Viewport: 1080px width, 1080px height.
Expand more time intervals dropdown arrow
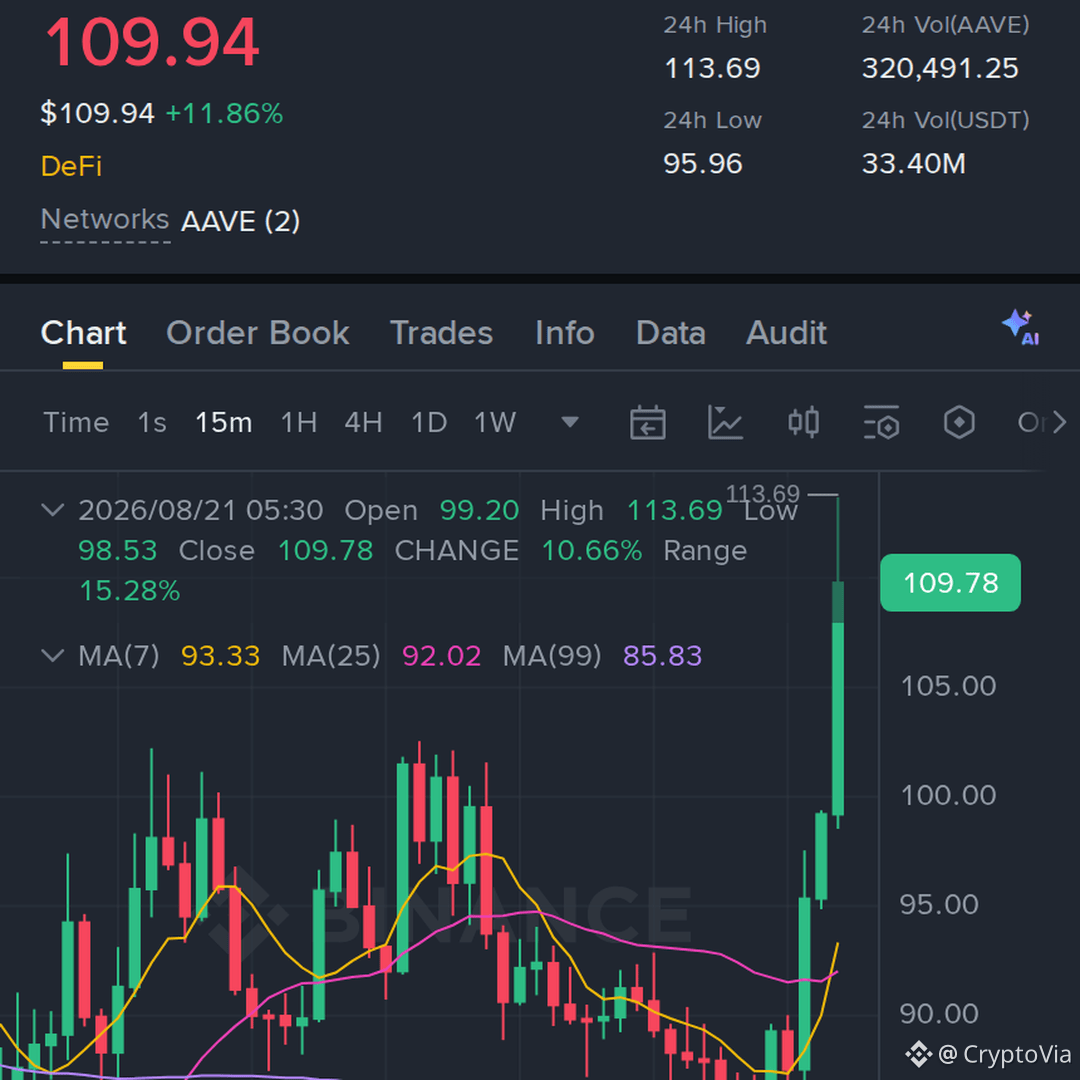tap(570, 422)
